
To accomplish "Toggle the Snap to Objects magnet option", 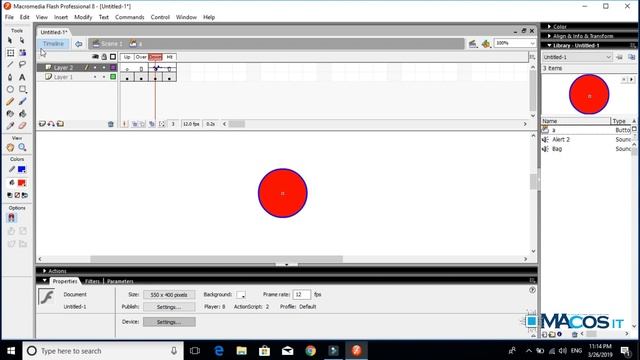I will [11, 218].
